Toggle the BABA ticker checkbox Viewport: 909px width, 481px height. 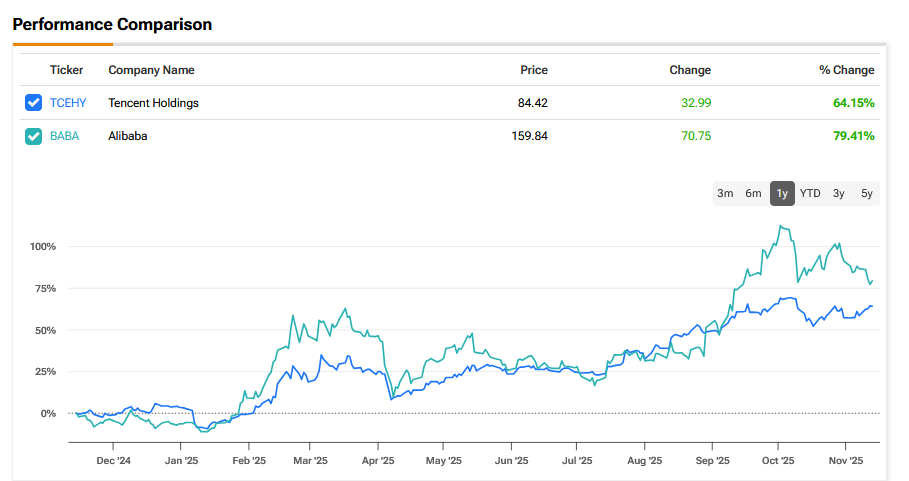[34, 136]
